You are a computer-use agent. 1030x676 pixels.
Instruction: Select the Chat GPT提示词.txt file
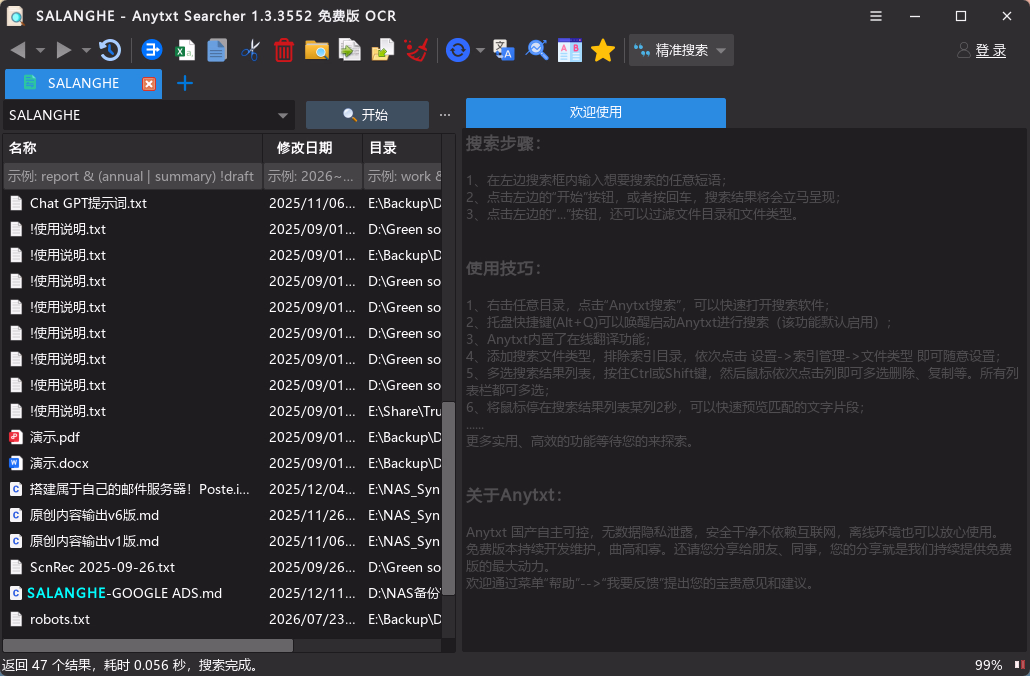pos(223,203)
